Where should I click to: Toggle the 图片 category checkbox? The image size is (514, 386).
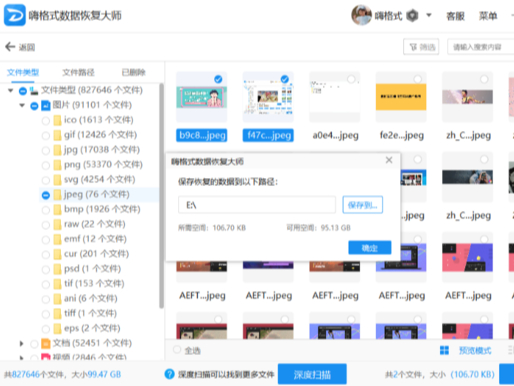pyautogui.click(x=34, y=106)
